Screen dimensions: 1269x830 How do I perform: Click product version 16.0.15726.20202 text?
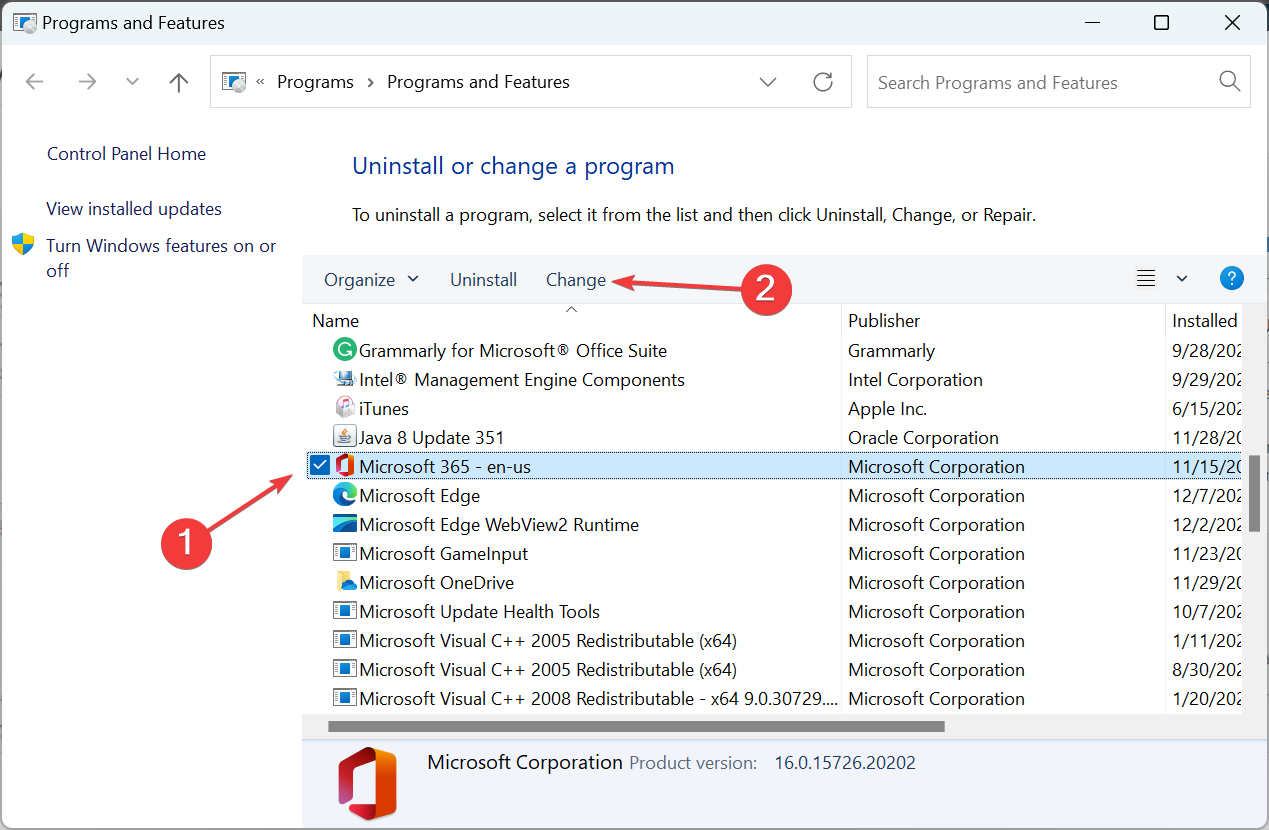[x=845, y=763]
